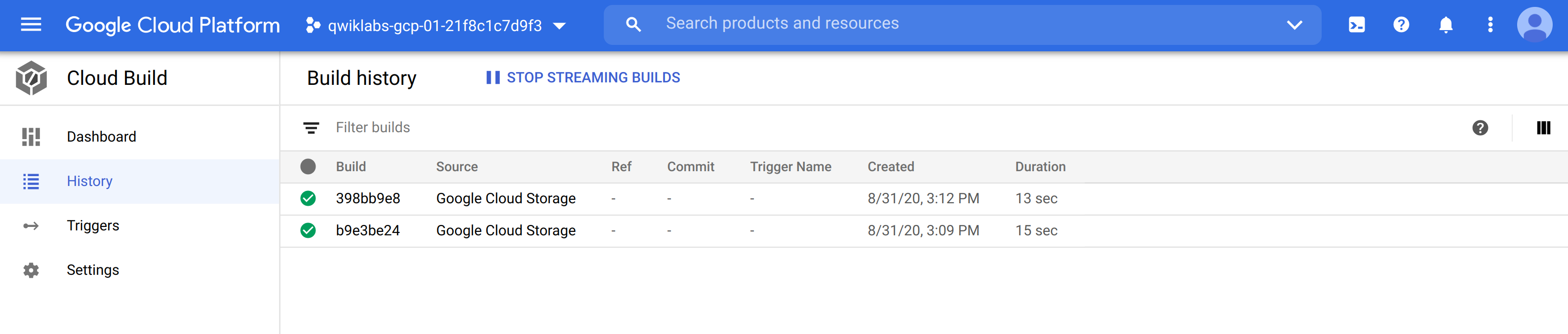Click the filter list icon
Viewport: 1568px width, 334px height.
coord(311,128)
